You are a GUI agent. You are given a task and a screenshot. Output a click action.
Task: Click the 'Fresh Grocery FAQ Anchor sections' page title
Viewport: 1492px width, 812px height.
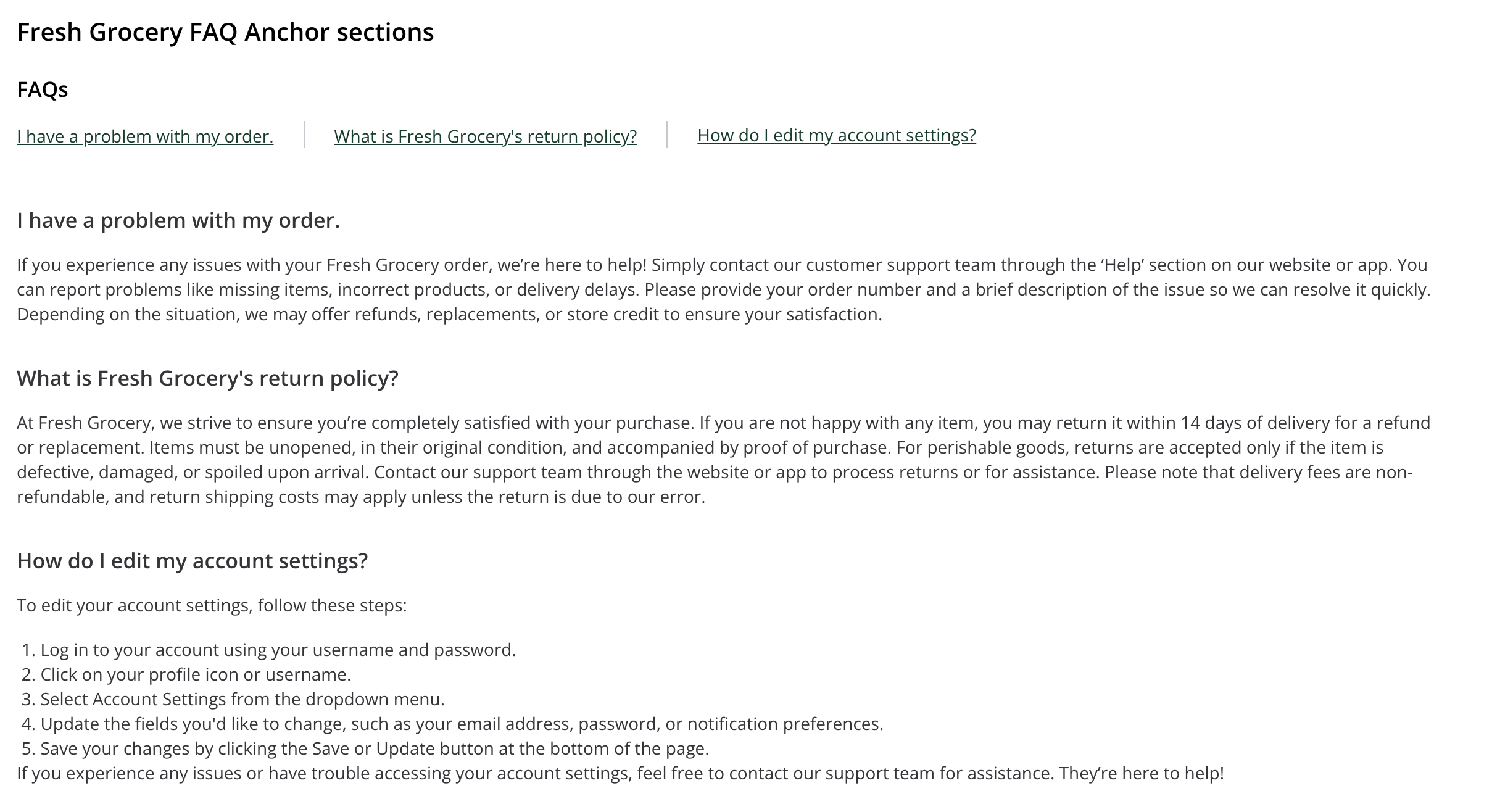pos(226,32)
